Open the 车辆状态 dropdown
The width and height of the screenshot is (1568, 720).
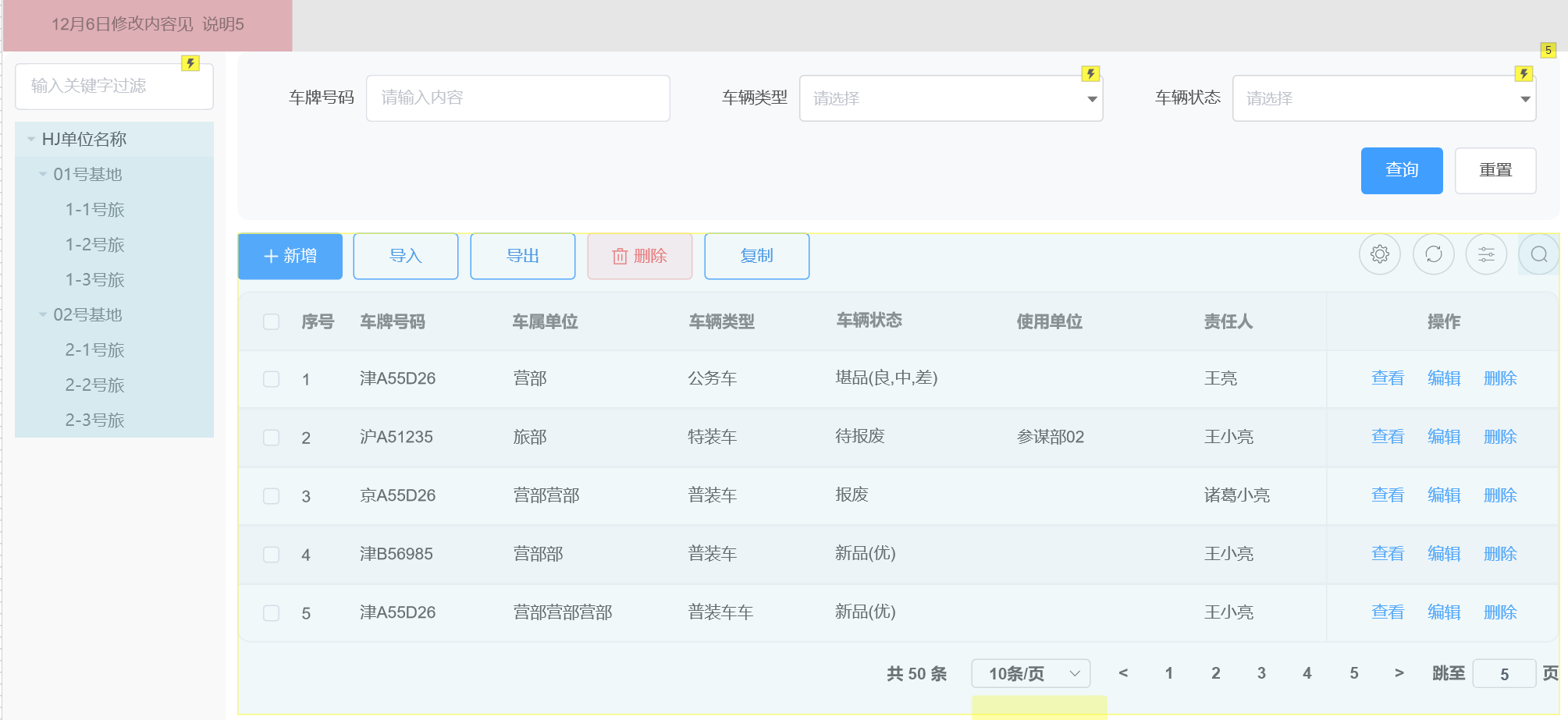[1384, 98]
